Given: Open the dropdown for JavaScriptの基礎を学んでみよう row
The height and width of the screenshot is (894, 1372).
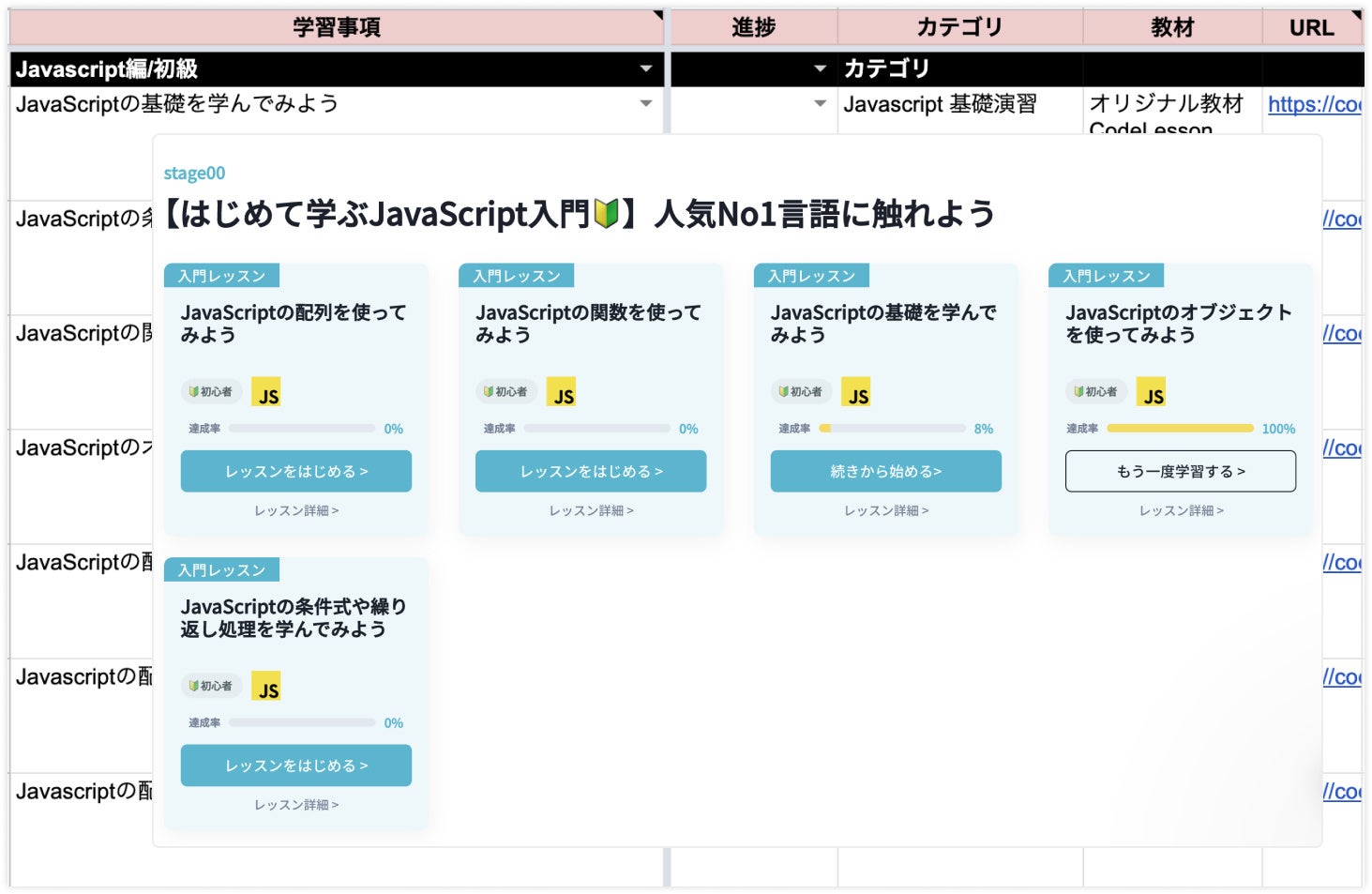Looking at the screenshot, I should point(646,103).
